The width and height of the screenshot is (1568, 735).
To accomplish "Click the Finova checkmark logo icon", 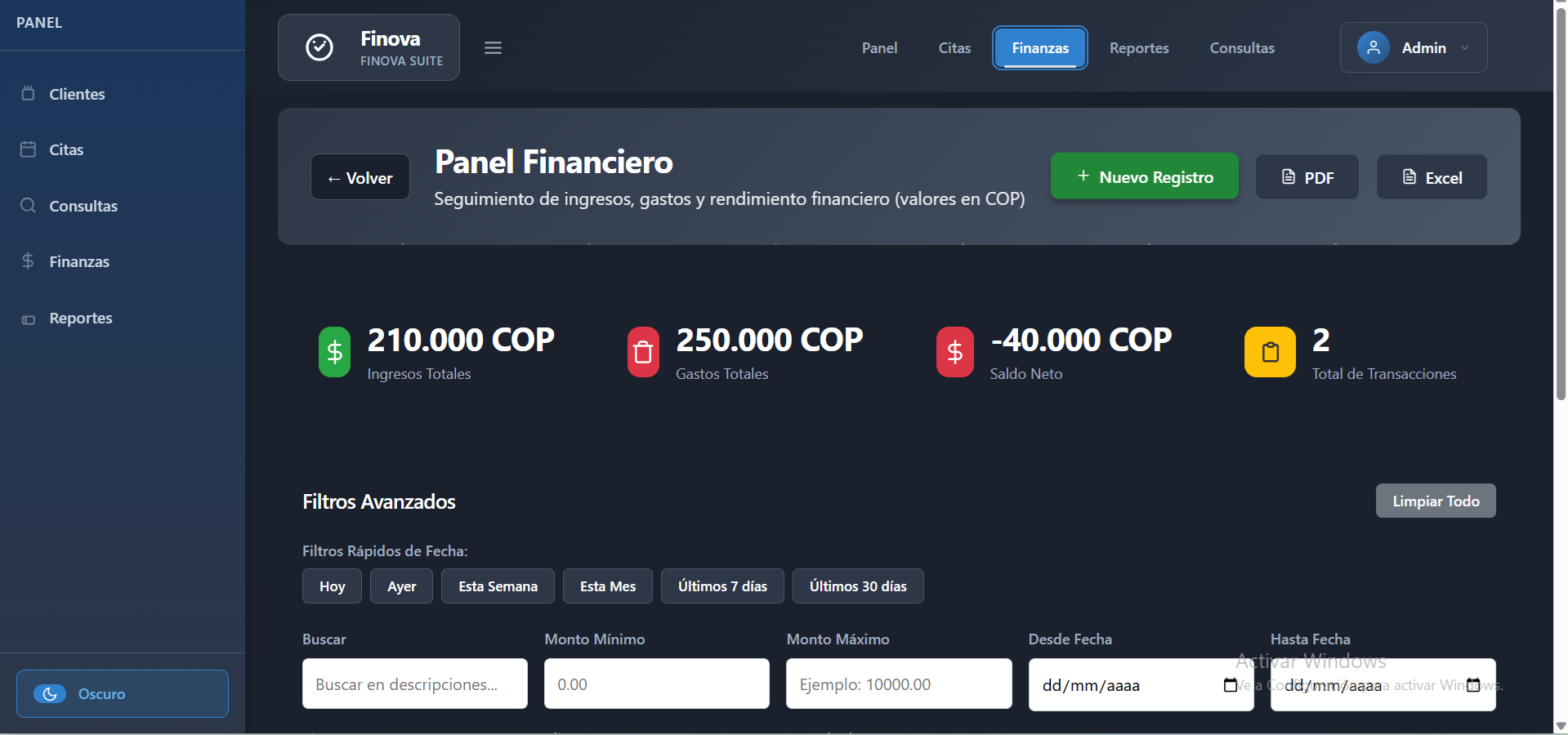I will click(319, 47).
